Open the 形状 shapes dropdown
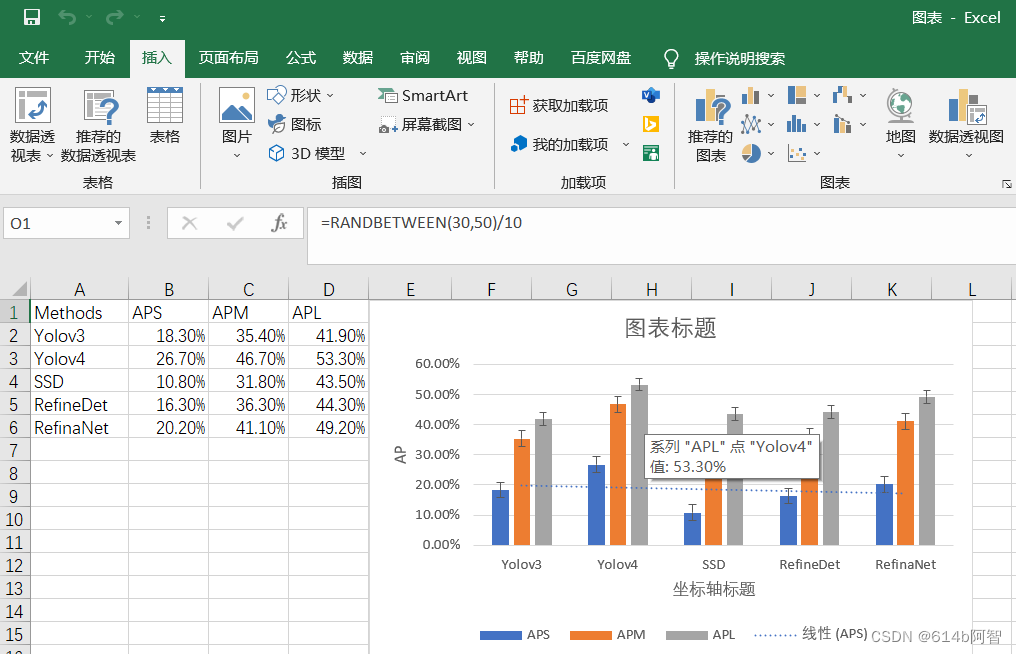Screen dimensions: 1016x654 pyautogui.click(x=301, y=95)
